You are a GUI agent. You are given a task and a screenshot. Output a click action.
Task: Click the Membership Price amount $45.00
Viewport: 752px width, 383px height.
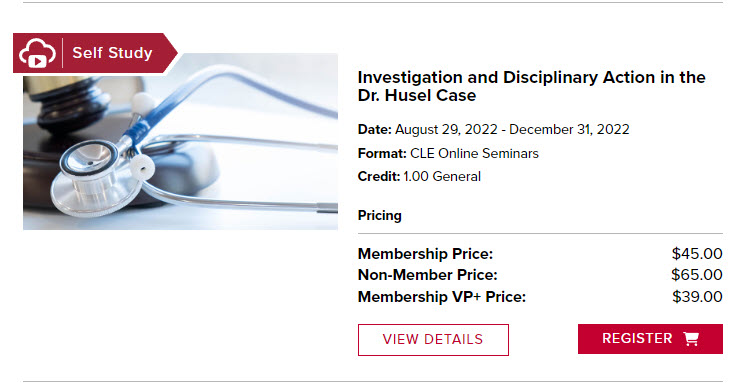click(697, 254)
